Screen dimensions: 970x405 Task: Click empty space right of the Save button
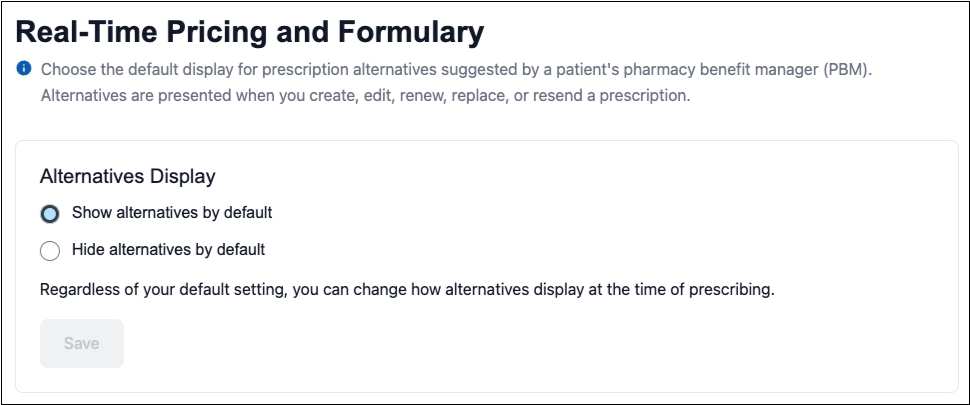pos(400,344)
